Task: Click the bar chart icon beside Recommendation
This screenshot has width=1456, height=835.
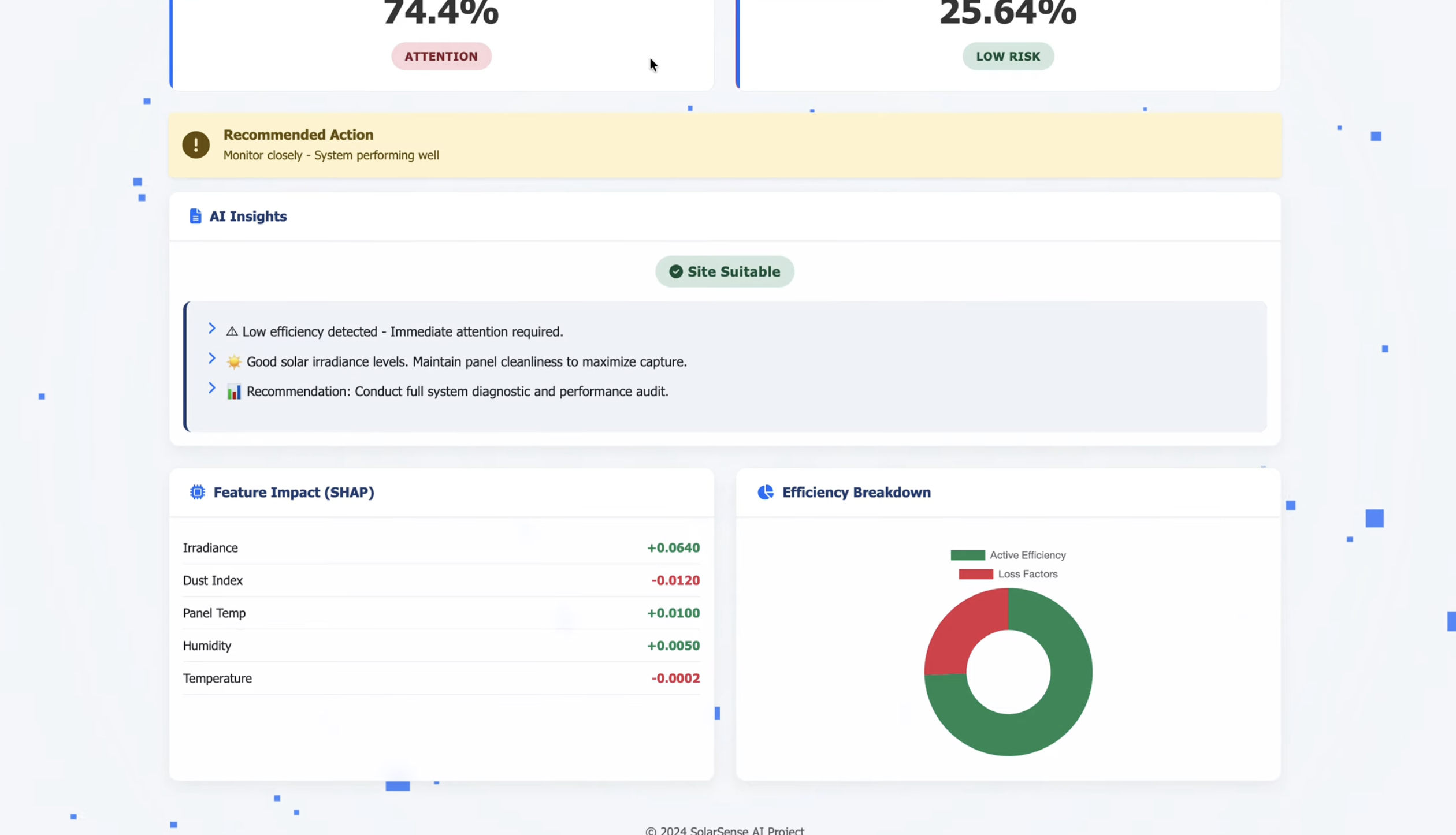Action: [234, 392]
